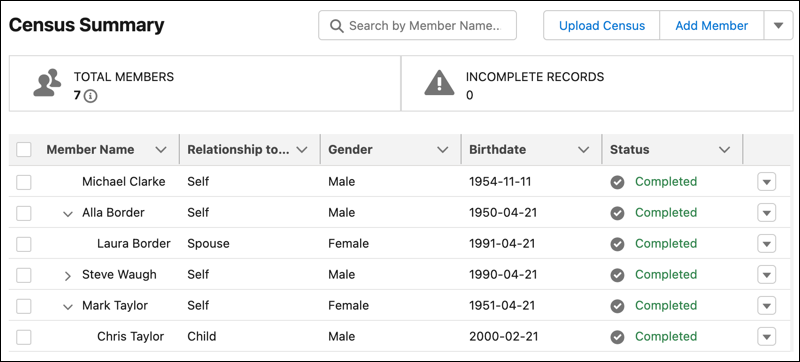Screen dimensions: 800x362
Task: Click the Child relationship cell
Action: 202,337
